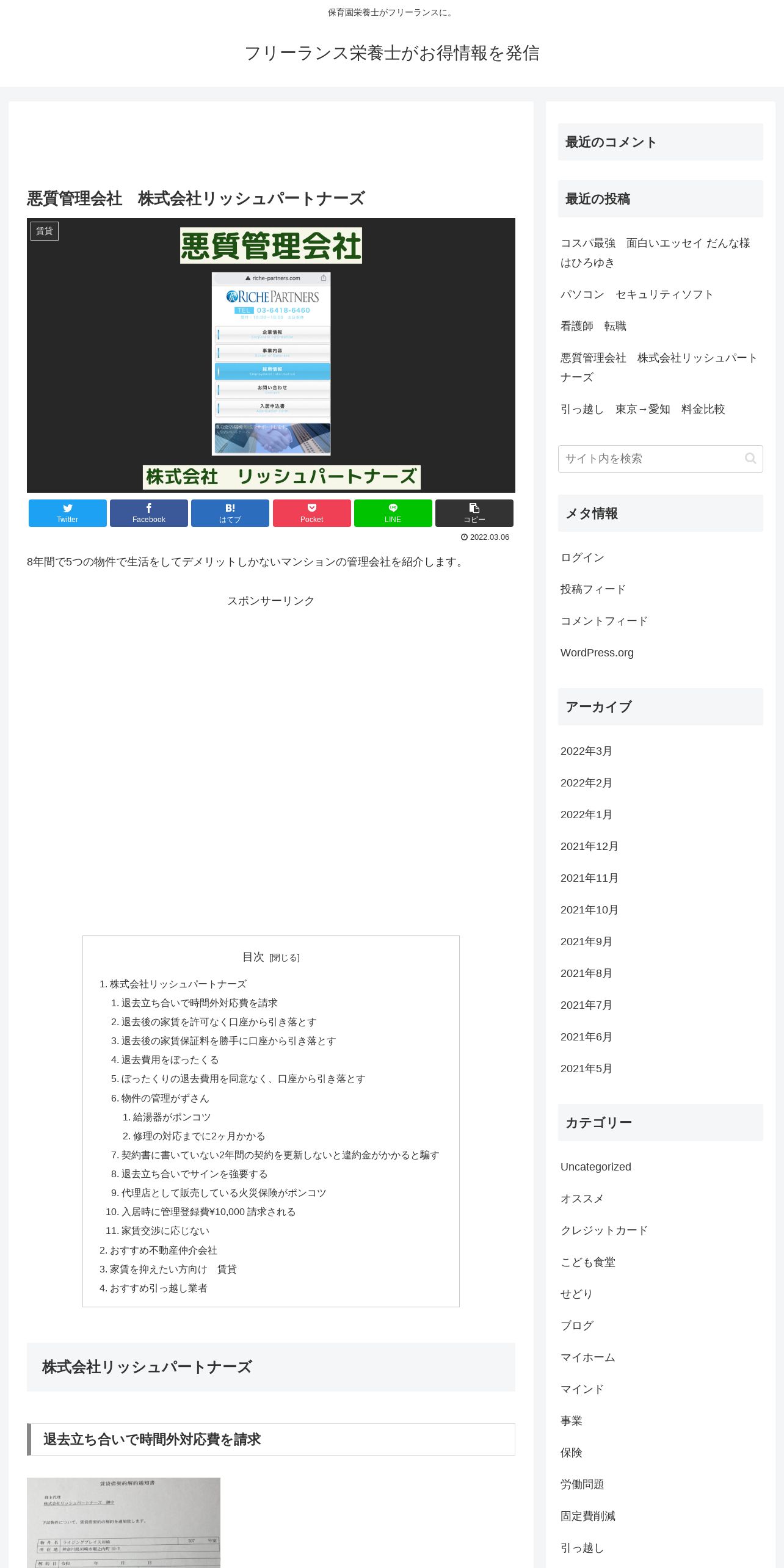Open archive 2021年8月
This screenshot has width=784, height=1568.
coord(586,973)
